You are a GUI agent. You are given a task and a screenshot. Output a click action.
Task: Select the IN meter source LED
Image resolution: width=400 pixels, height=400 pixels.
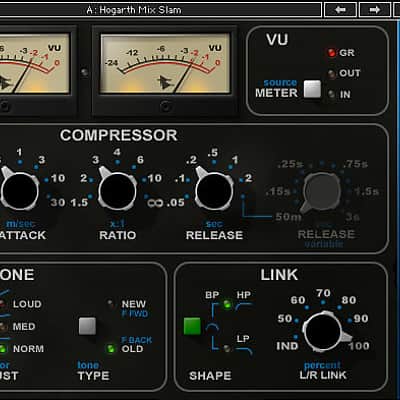click(331, 94)
